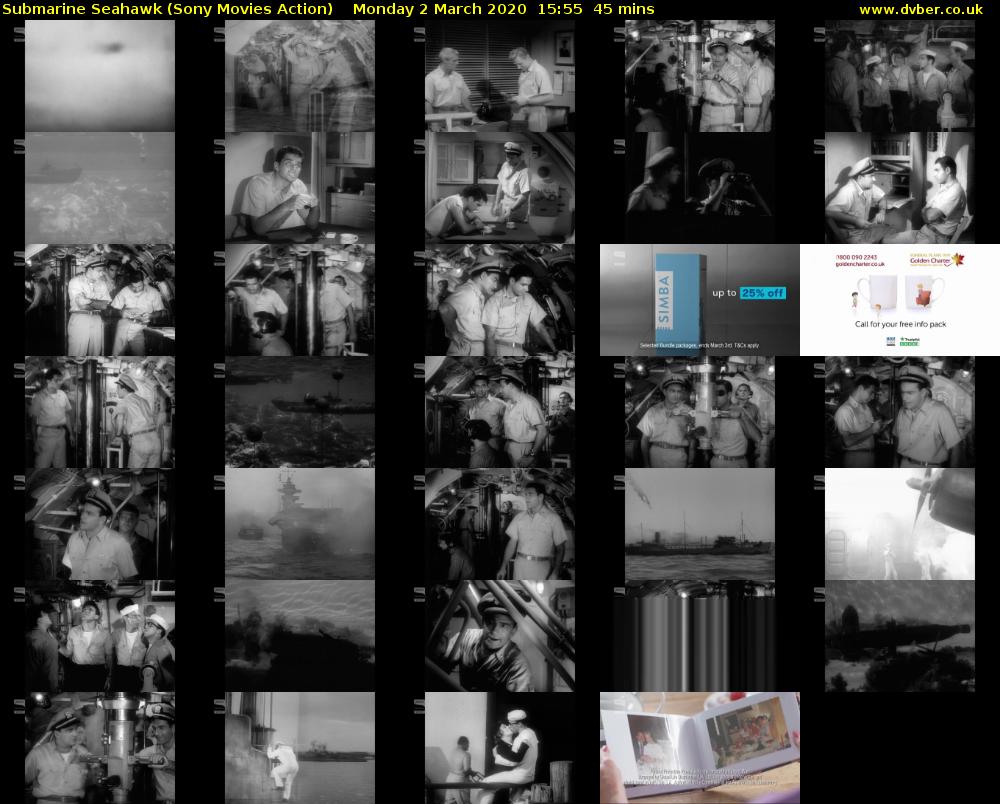Select frame of two men reading papers in control room
The width and height of the screenshot is (1000, 804).
[x=100, y=300]
